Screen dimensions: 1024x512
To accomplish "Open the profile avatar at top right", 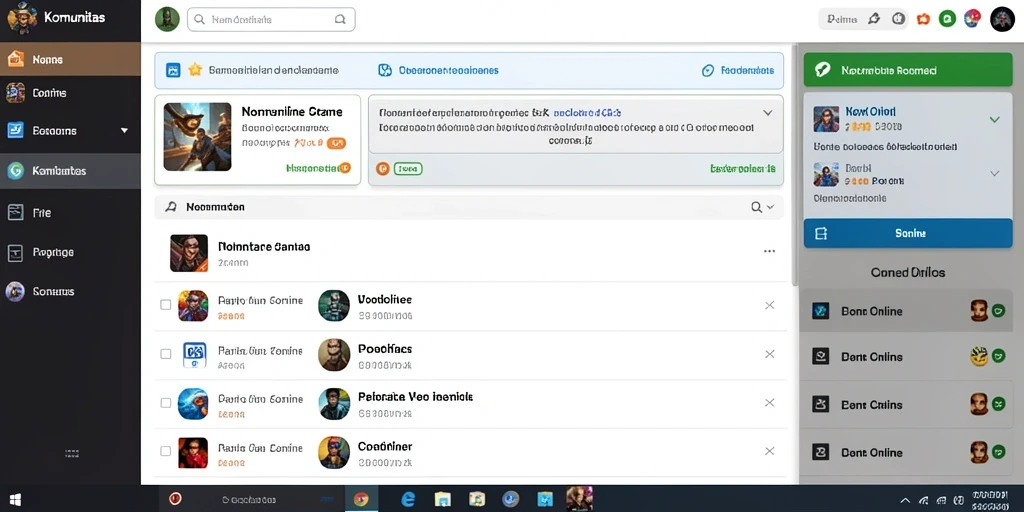I will pos(1002,19).
